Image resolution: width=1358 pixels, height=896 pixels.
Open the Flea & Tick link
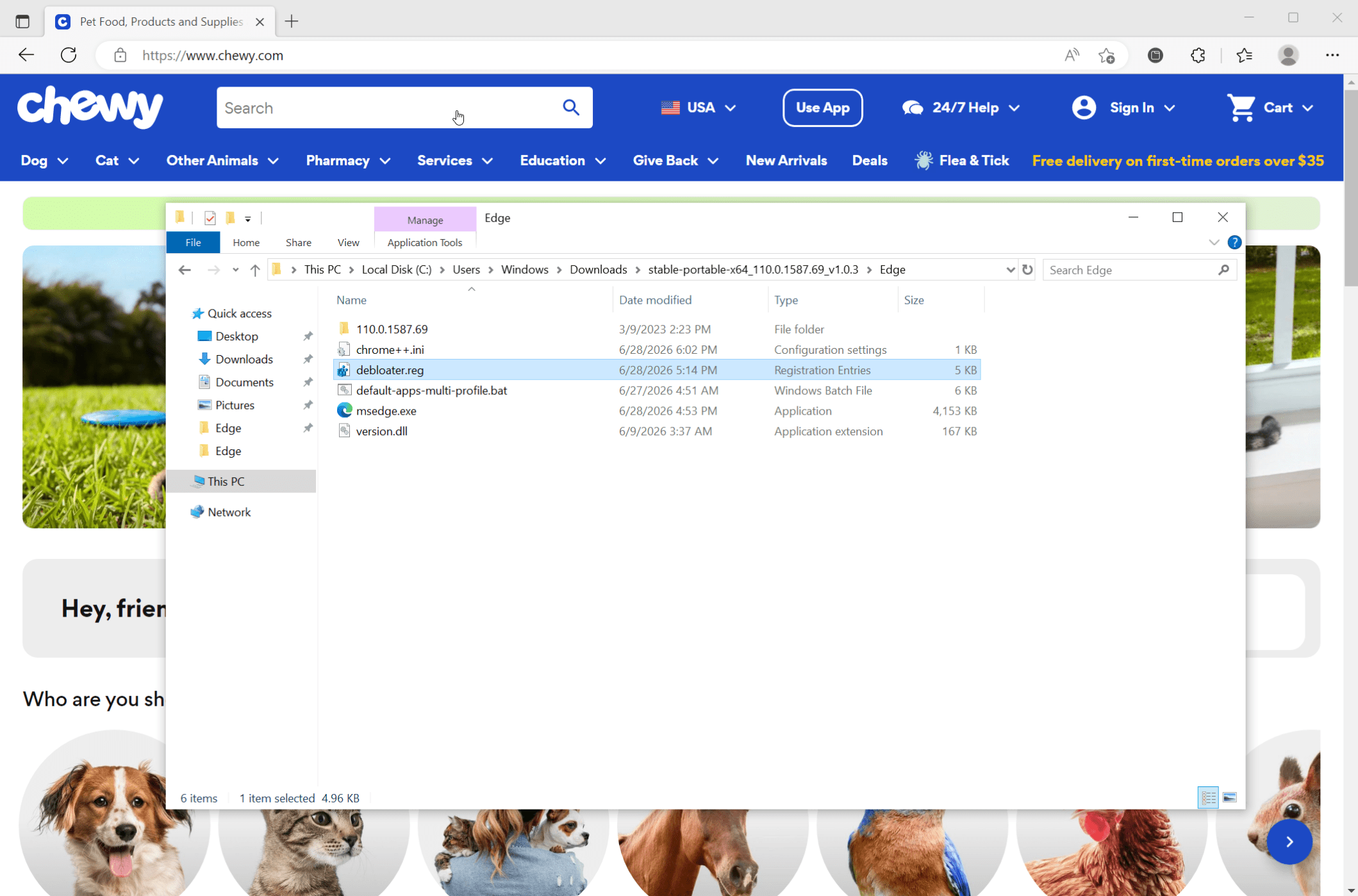[x=962, y=161]
